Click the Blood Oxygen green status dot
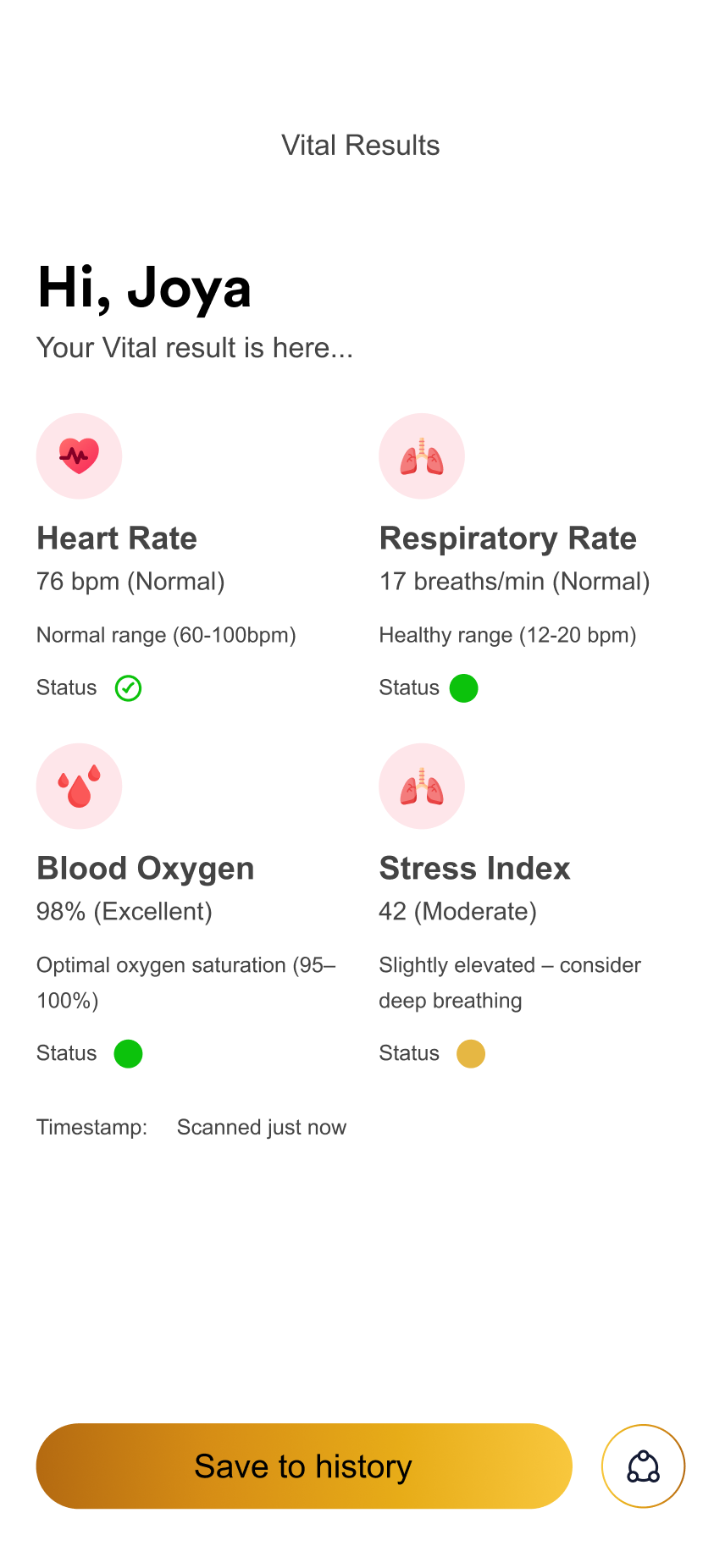This screenshot has height=1568, width=725. [128, 1054]
